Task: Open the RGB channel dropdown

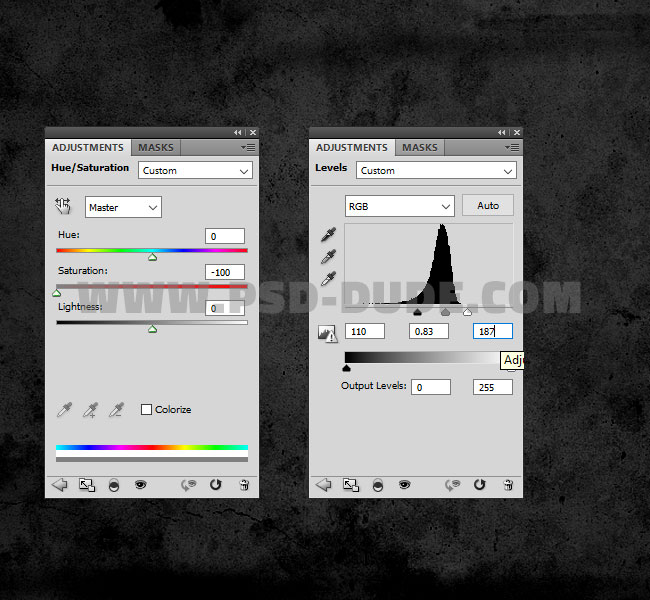Action: (x=399, y=206)
